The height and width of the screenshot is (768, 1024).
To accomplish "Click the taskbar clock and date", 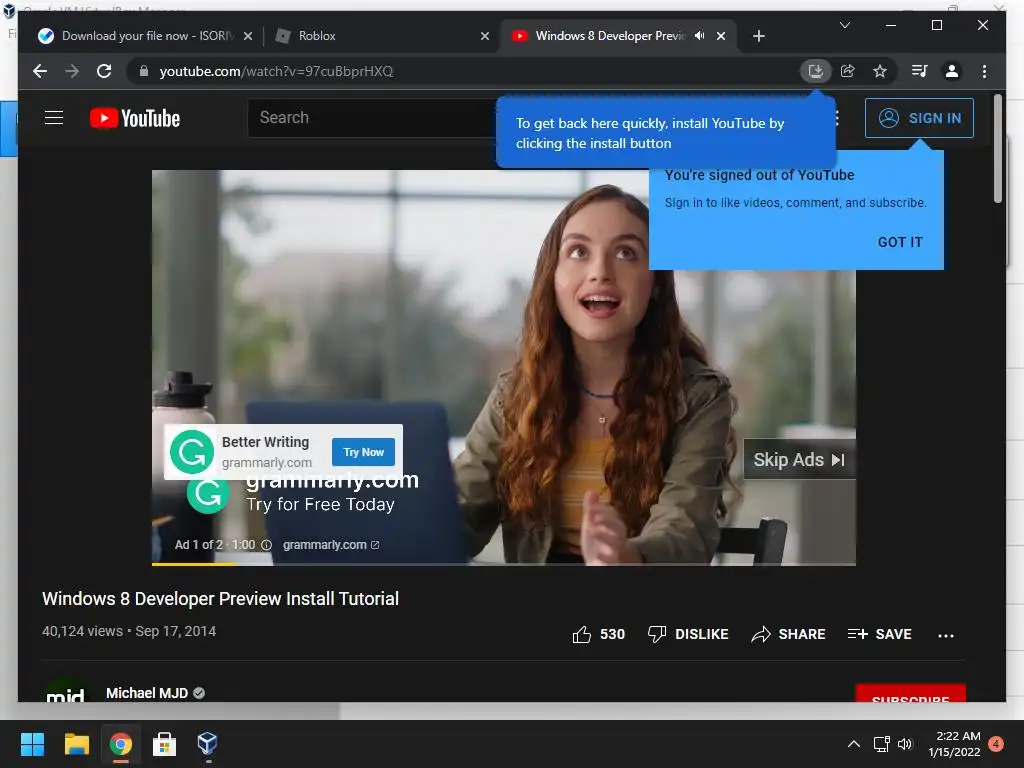I will (x=954, y=744).
